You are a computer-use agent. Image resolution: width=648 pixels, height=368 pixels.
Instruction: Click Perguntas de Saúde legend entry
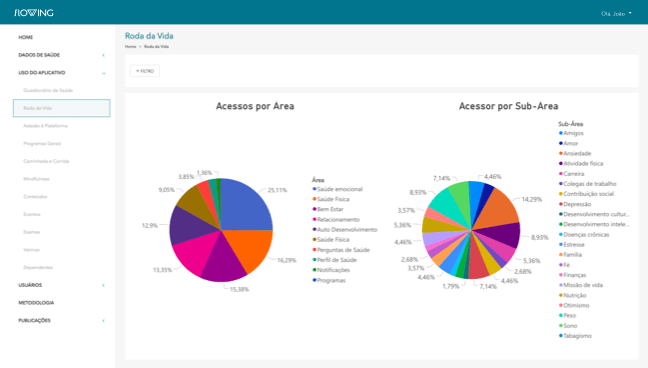coord(341,250)
